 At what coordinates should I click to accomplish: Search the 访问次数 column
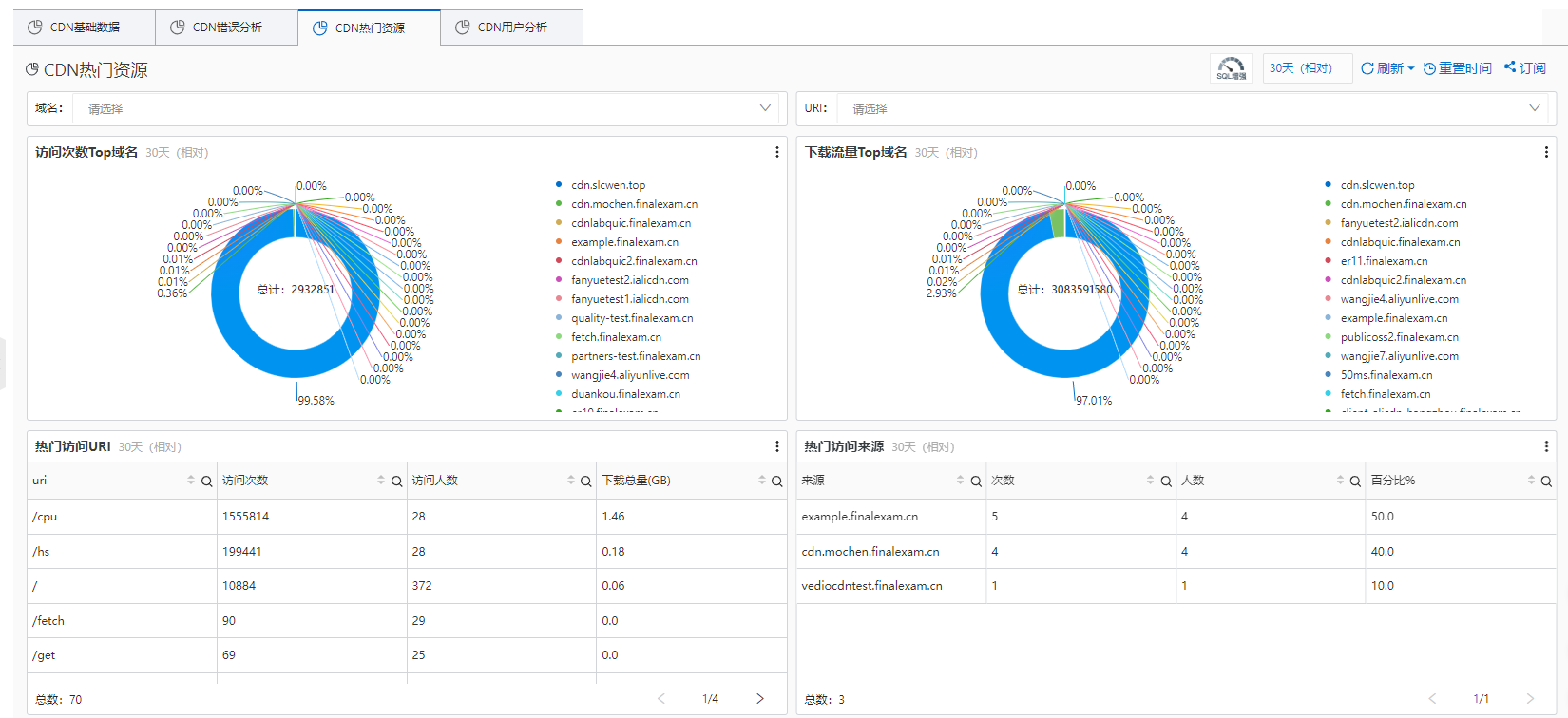click(396, 482)
